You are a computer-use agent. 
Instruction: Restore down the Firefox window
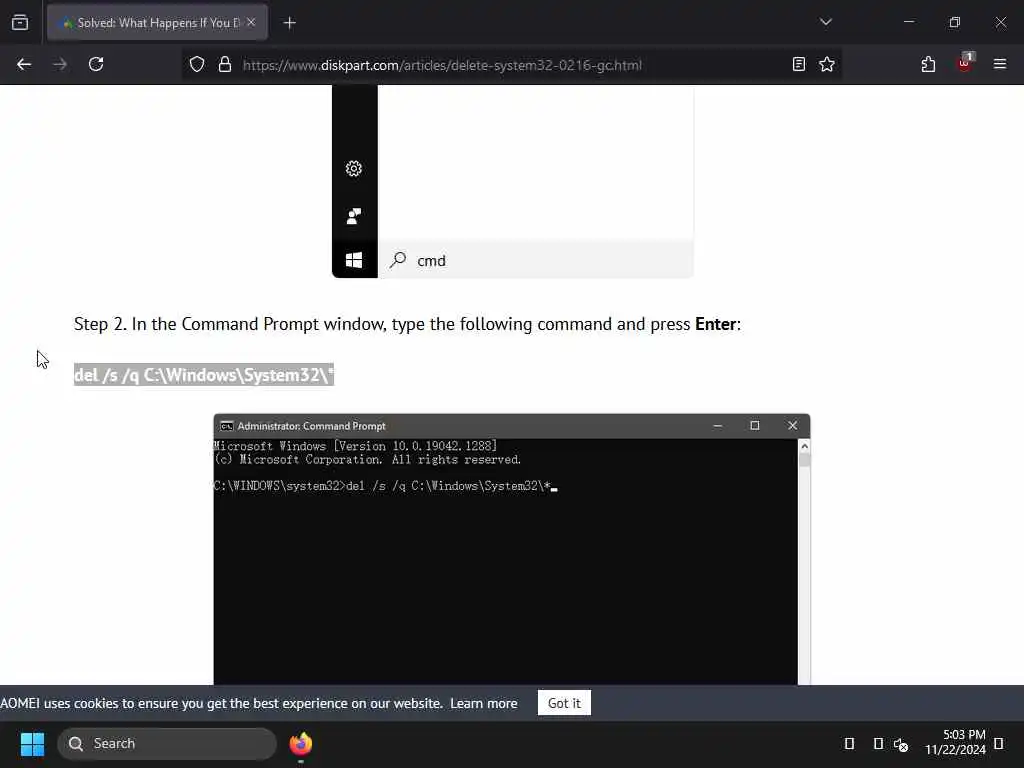(955, 22)
